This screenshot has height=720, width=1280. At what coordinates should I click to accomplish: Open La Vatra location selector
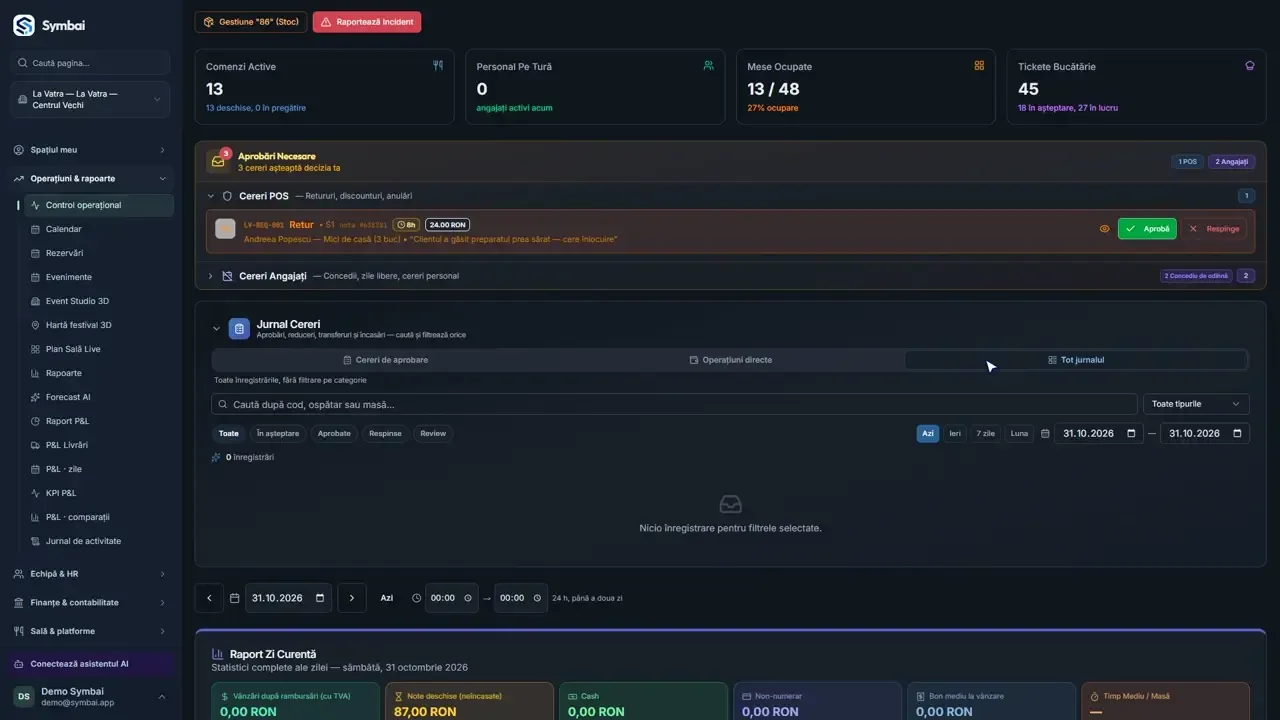pos(90,100)
